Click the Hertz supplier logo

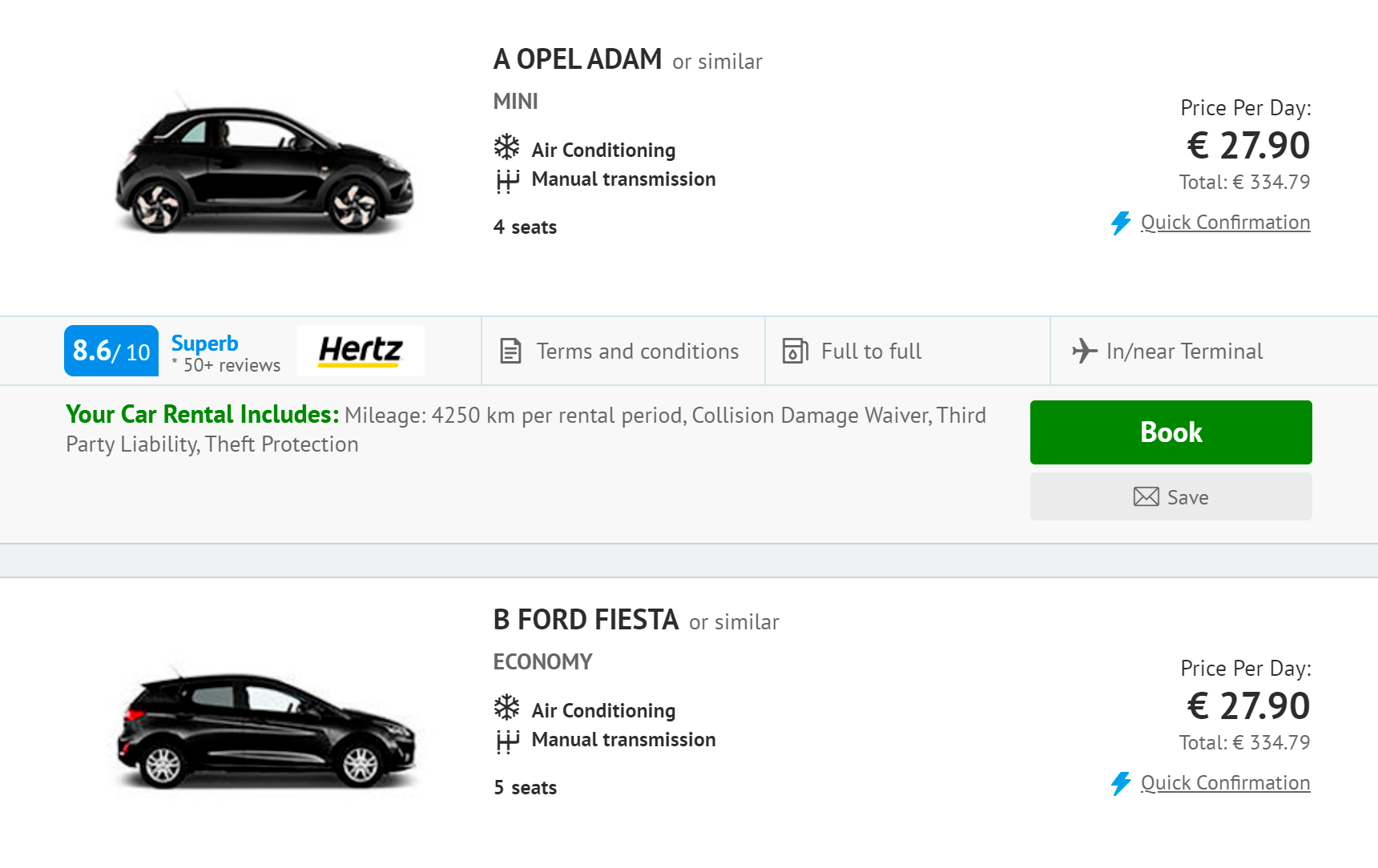coord(361,351)
